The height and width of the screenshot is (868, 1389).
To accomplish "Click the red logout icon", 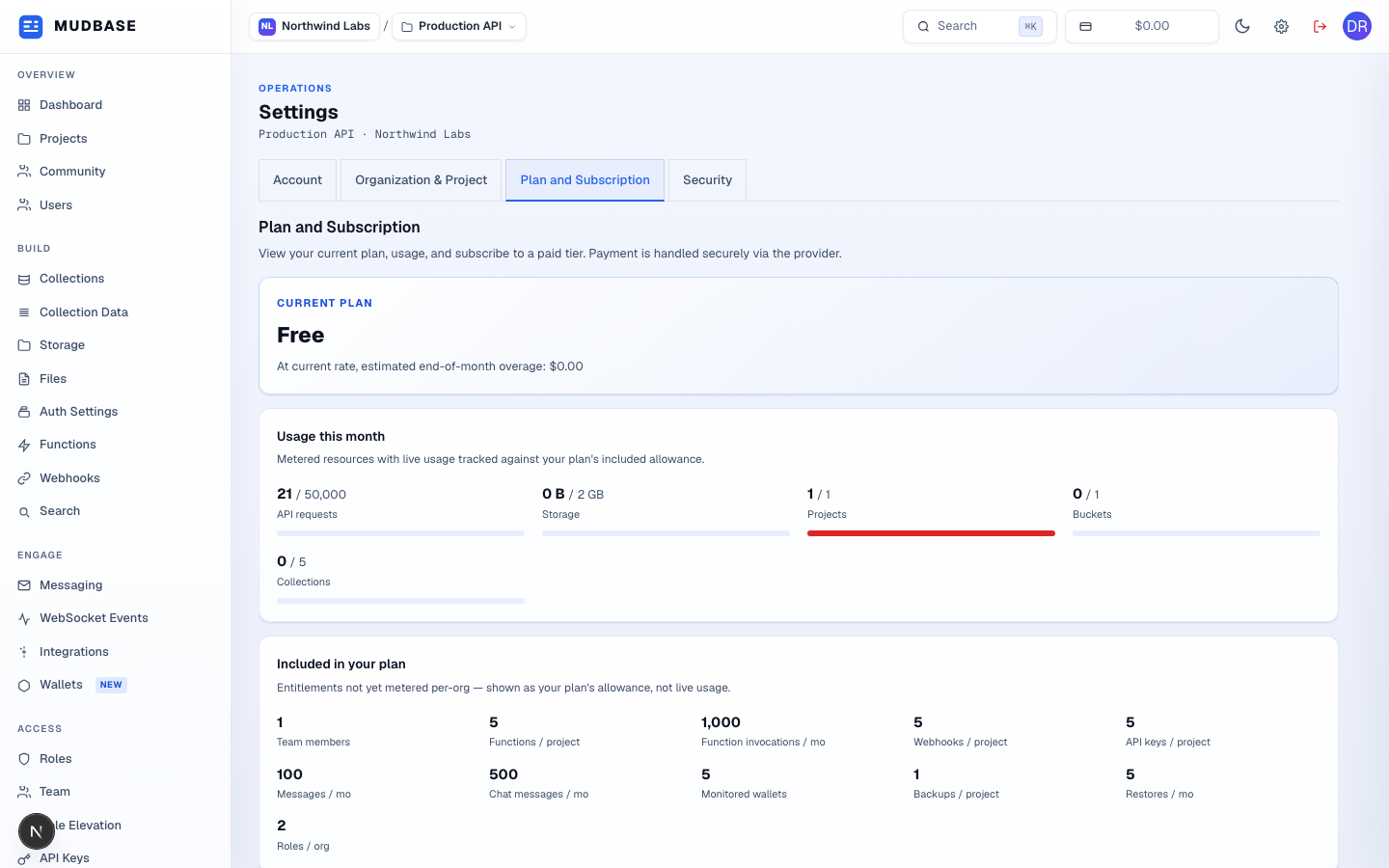I will (x=1320, y=27).
